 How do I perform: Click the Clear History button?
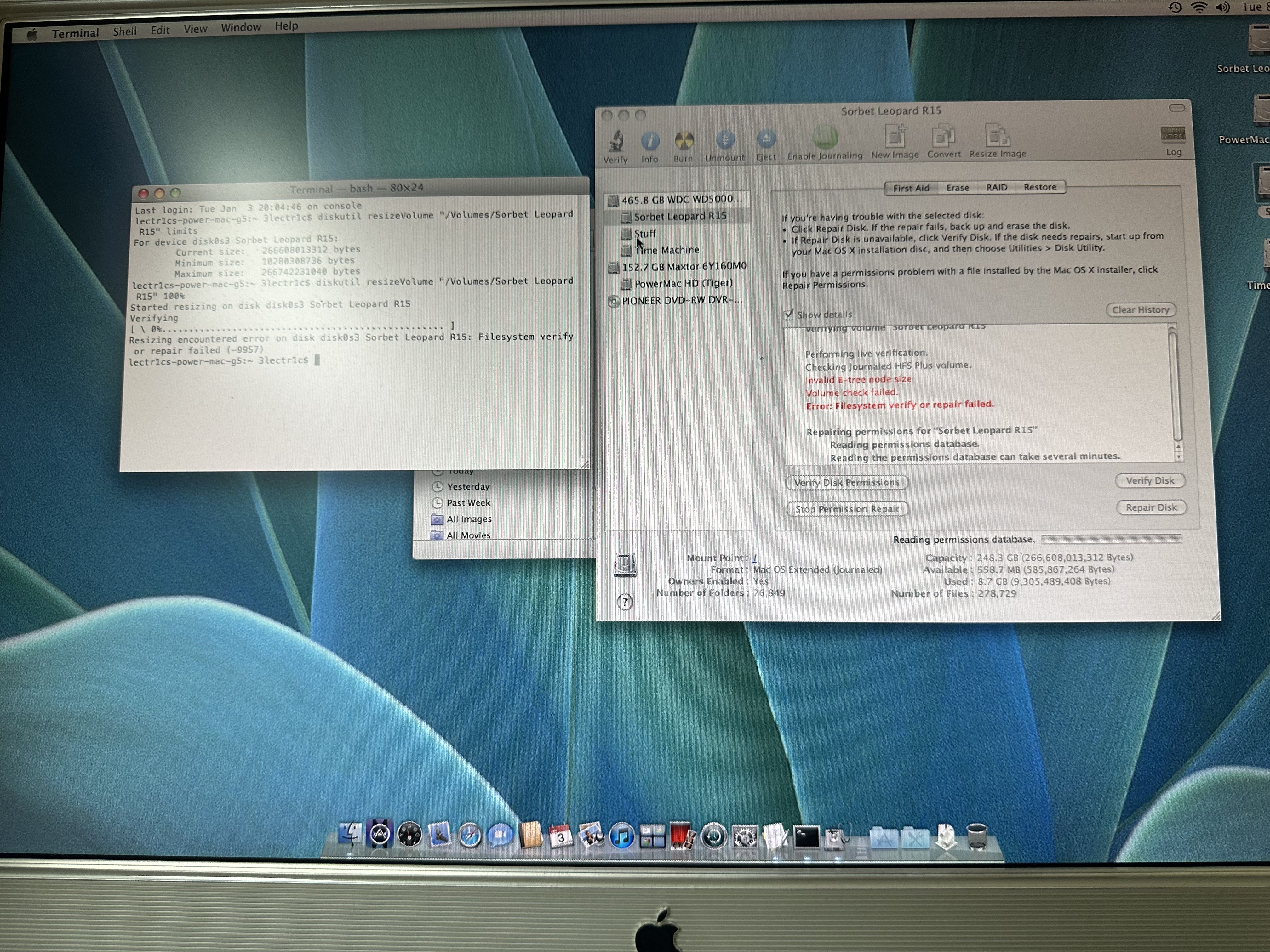coord(1141,310)
